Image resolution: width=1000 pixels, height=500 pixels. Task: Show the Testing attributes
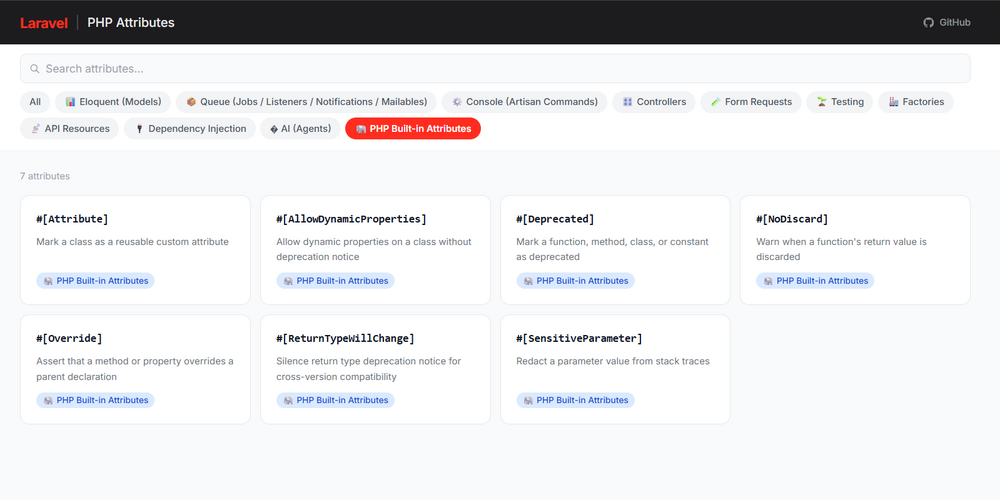839,102
